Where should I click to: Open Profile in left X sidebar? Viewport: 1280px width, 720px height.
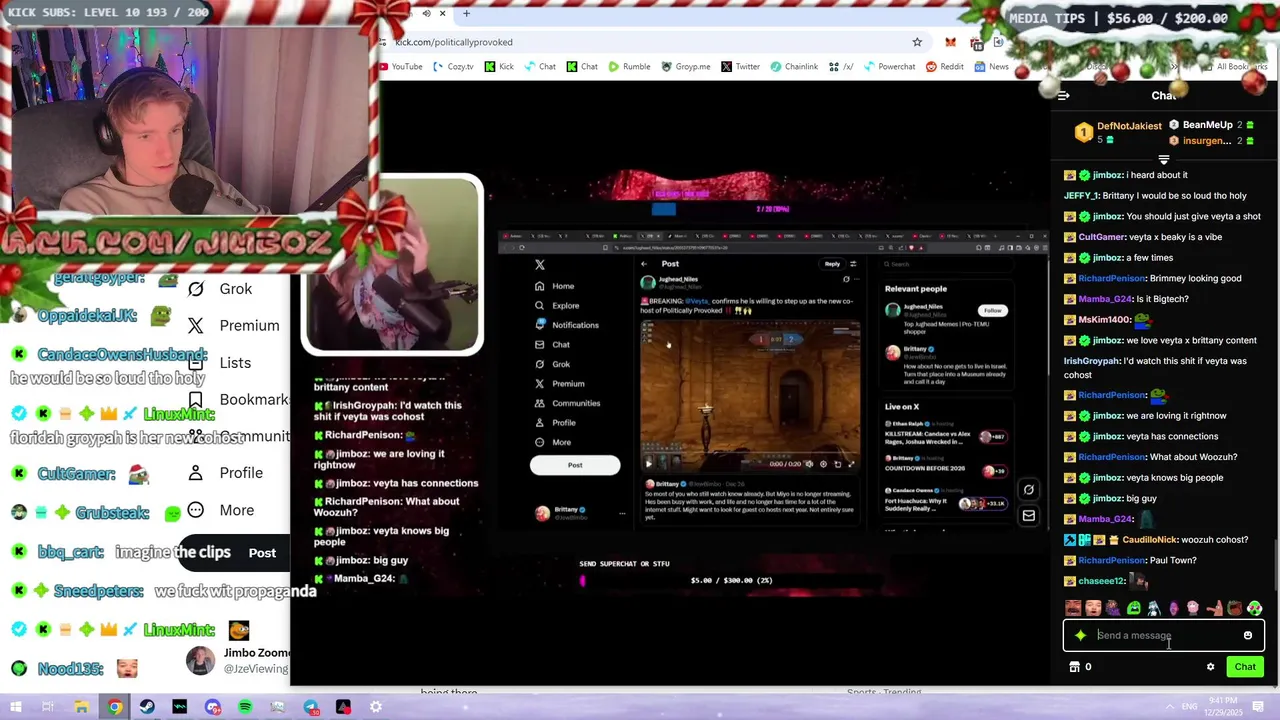227,473
